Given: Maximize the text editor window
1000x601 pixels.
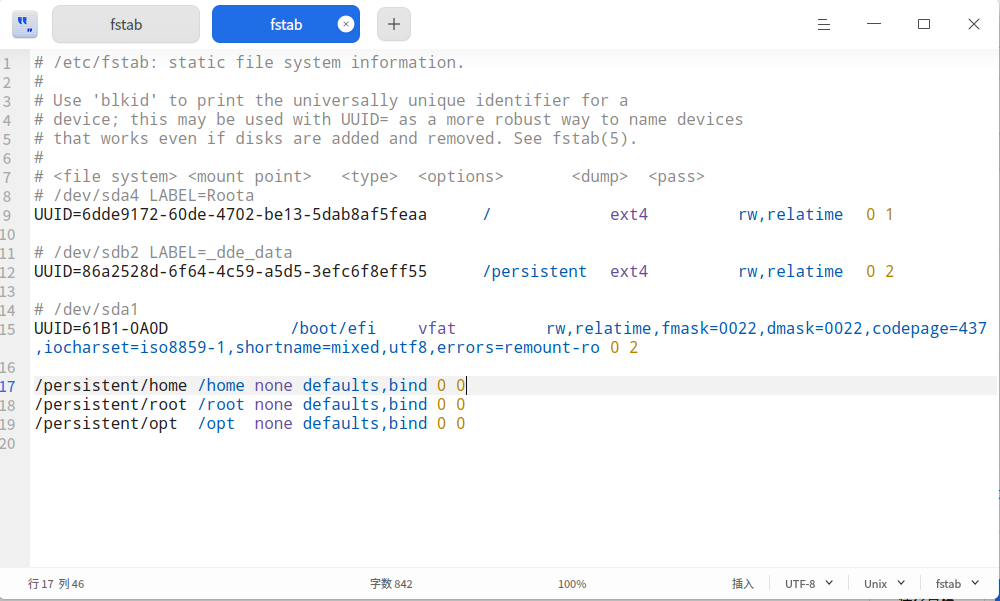Looking at the screenshot, I should coord(923,24).
